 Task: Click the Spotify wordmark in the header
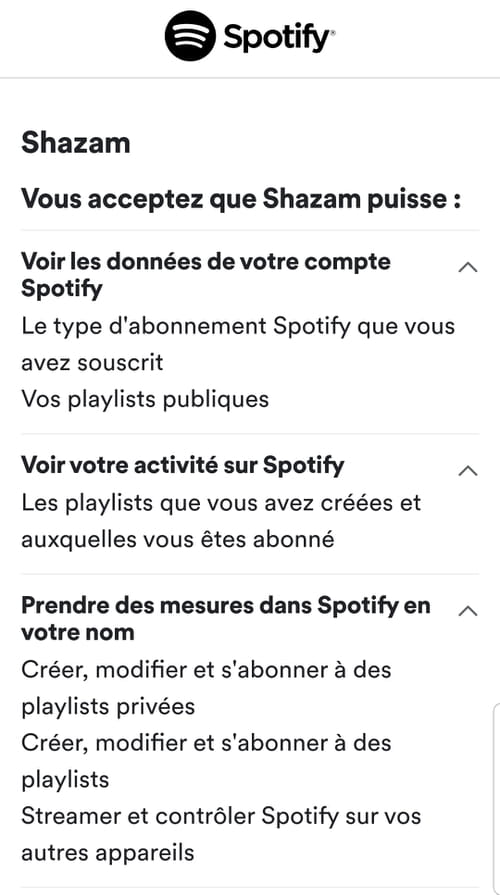[276, 37]
